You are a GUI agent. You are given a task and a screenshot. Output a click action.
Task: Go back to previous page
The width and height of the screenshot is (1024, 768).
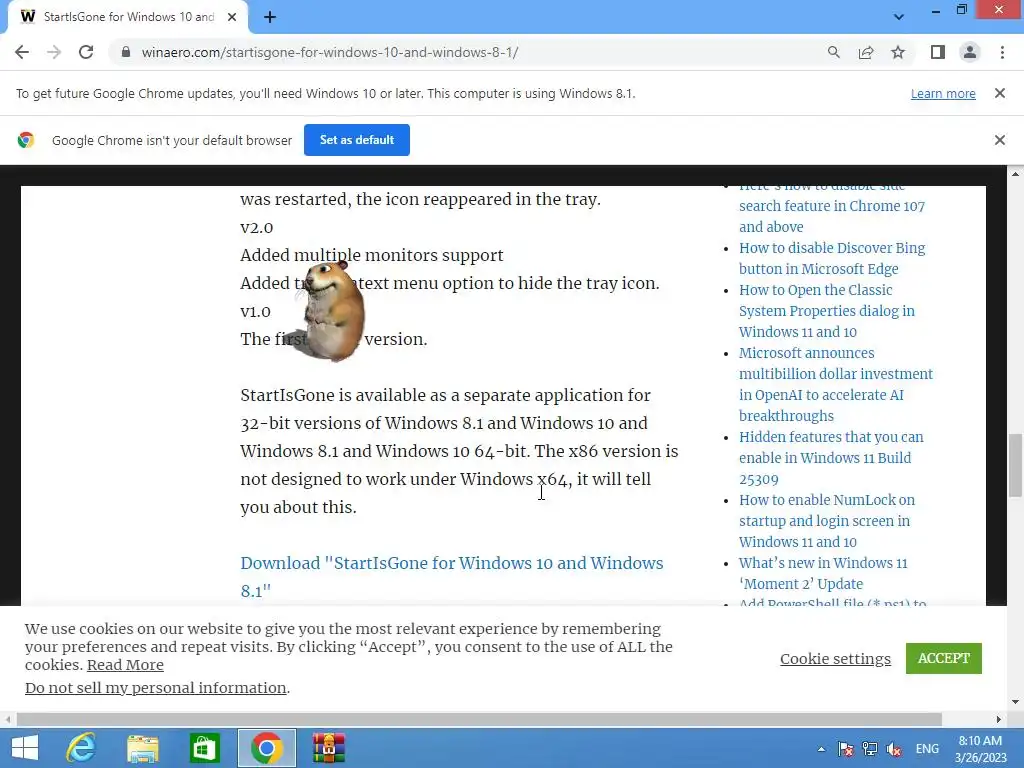pos(22,52)
